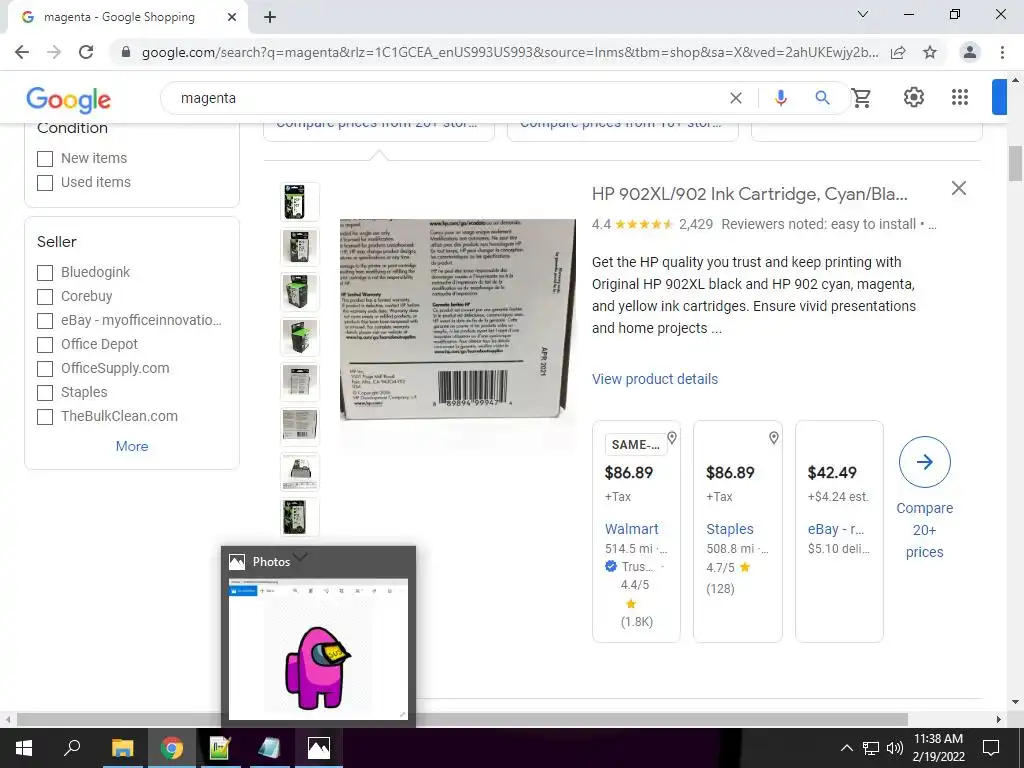Viewport: 1024px width, 768px height.
Task: Open the Windows Start menu
Action: click(x=24, y=748)
